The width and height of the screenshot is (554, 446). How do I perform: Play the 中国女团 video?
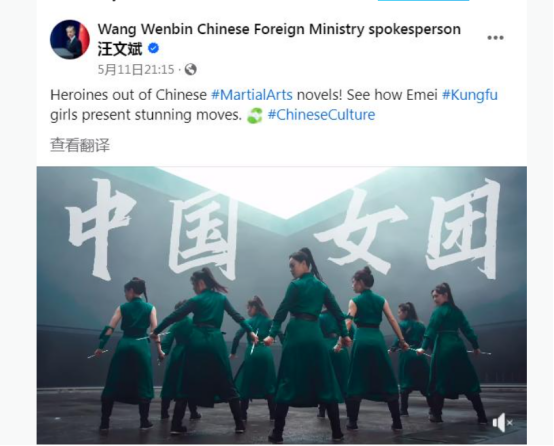point(282,305)
